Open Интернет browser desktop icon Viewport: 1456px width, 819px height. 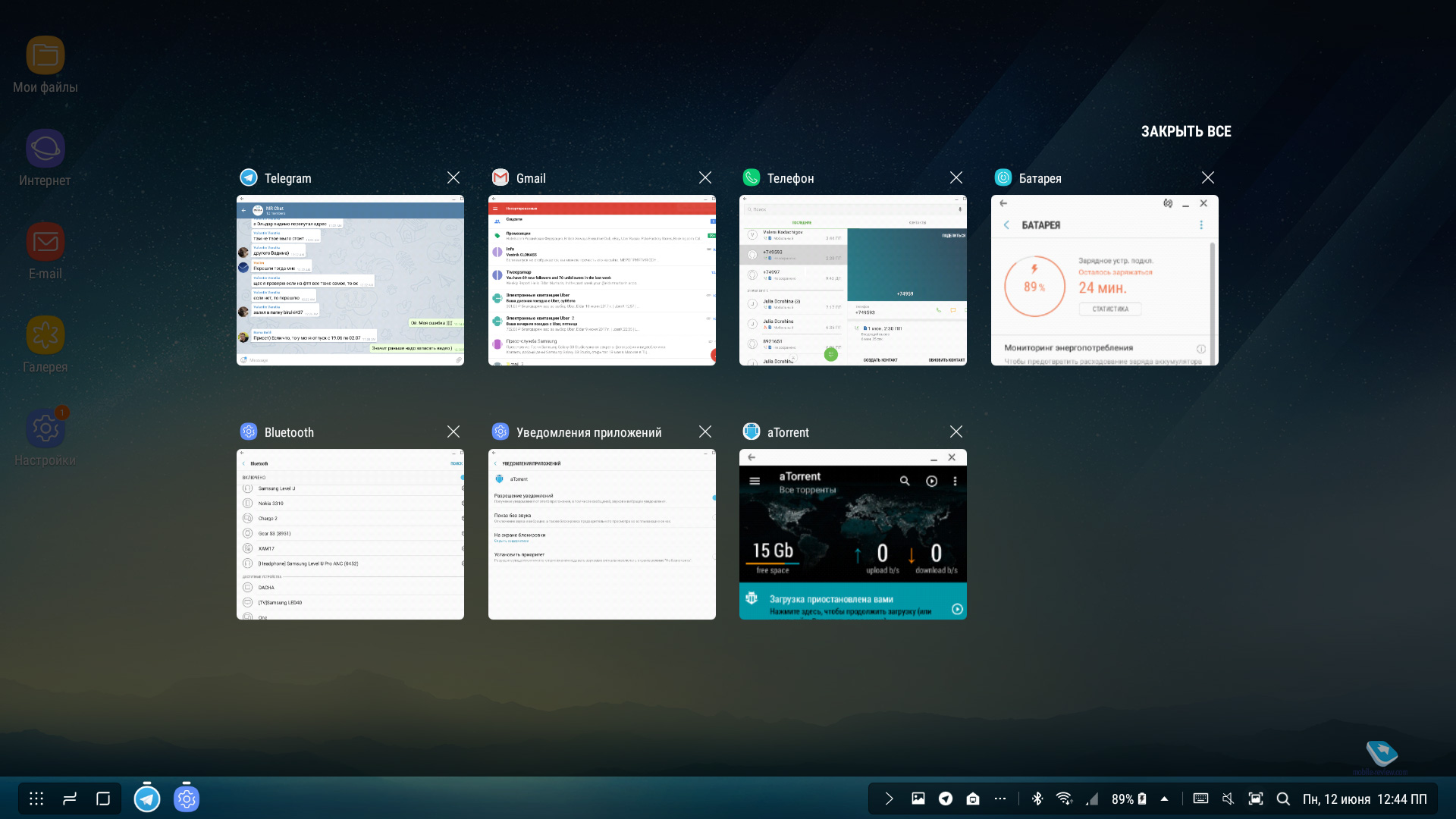(x=45, y=158)
